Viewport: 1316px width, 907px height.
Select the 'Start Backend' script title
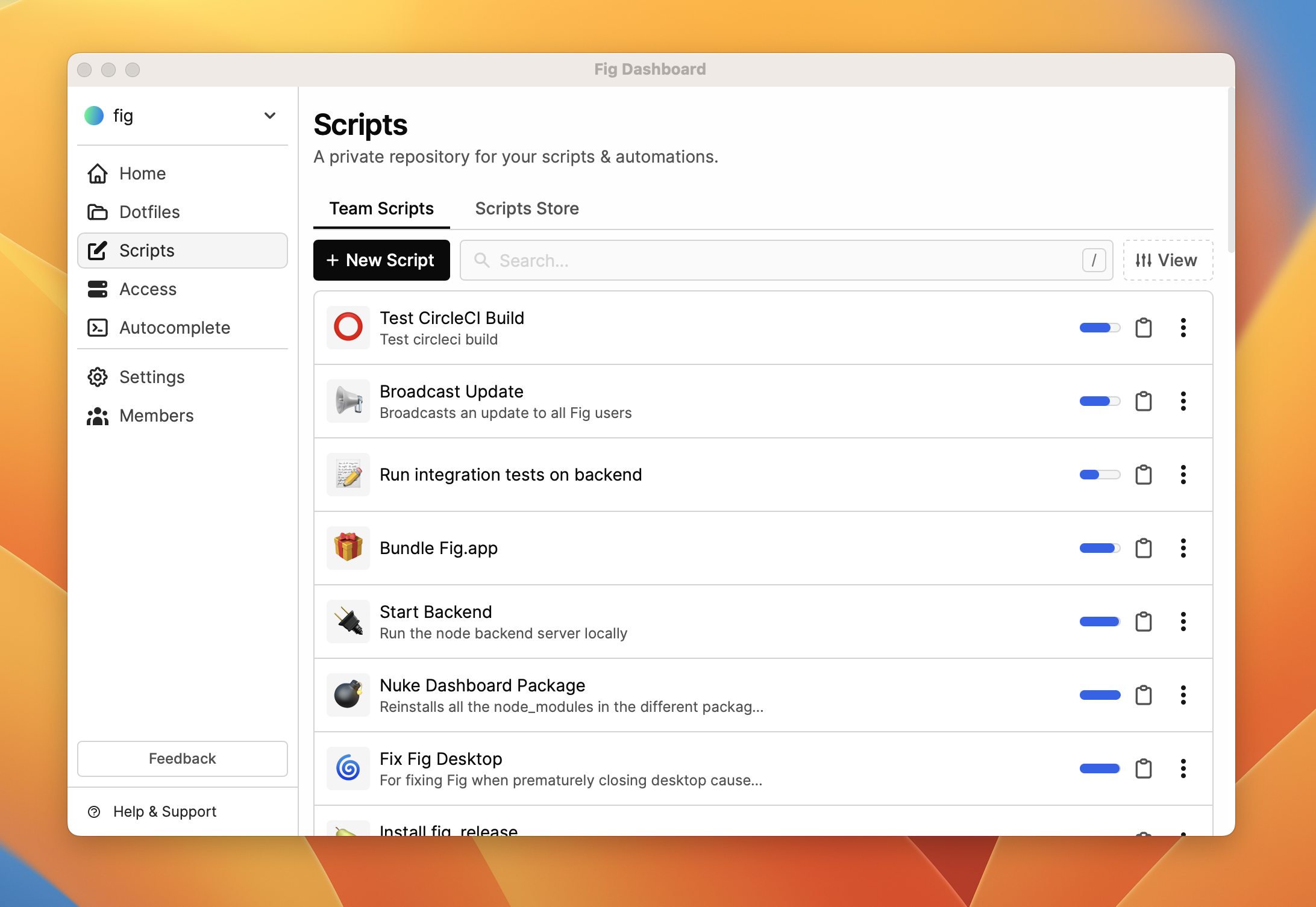[x=436, y=612]
